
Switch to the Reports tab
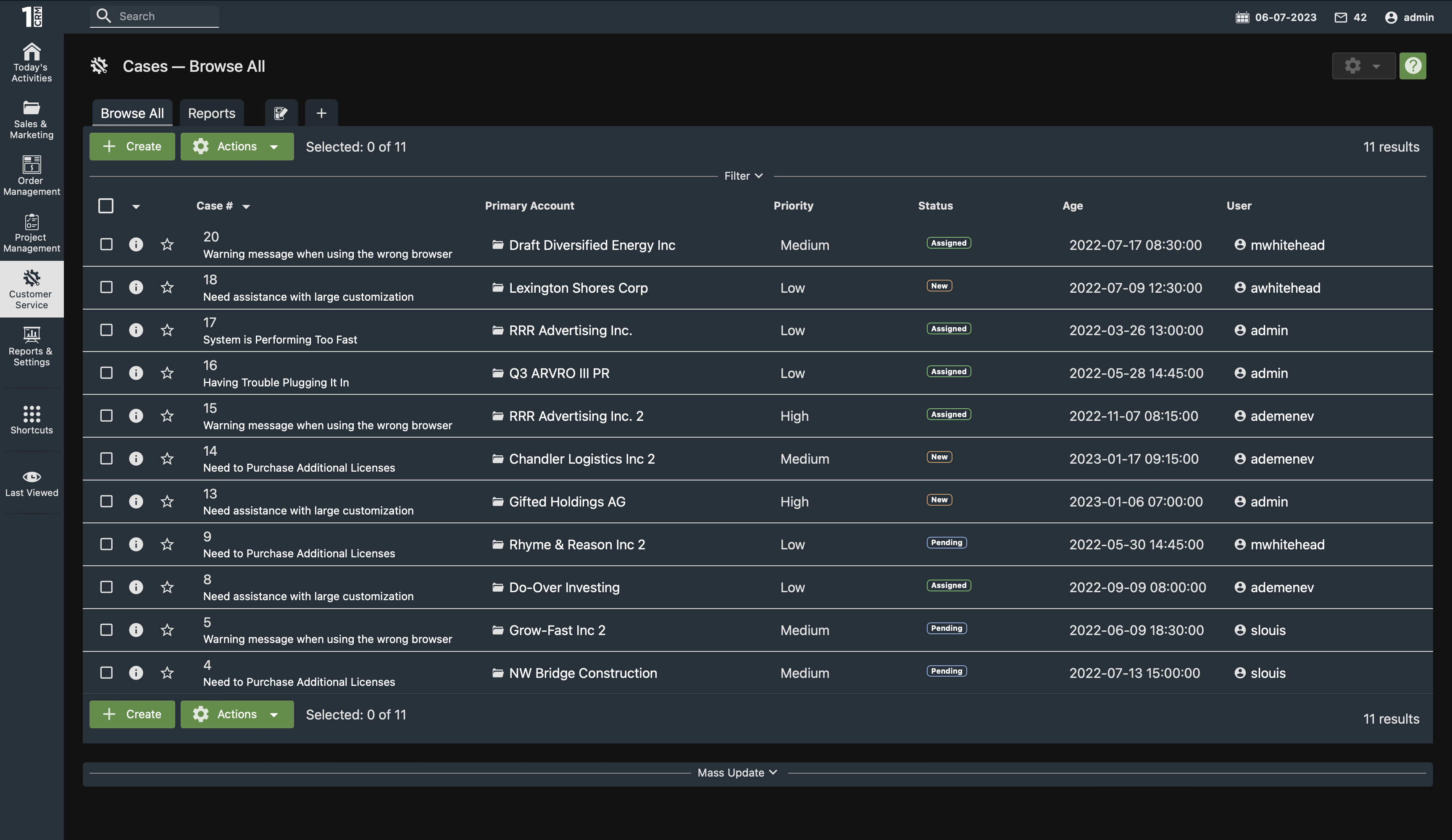[211, 113]
